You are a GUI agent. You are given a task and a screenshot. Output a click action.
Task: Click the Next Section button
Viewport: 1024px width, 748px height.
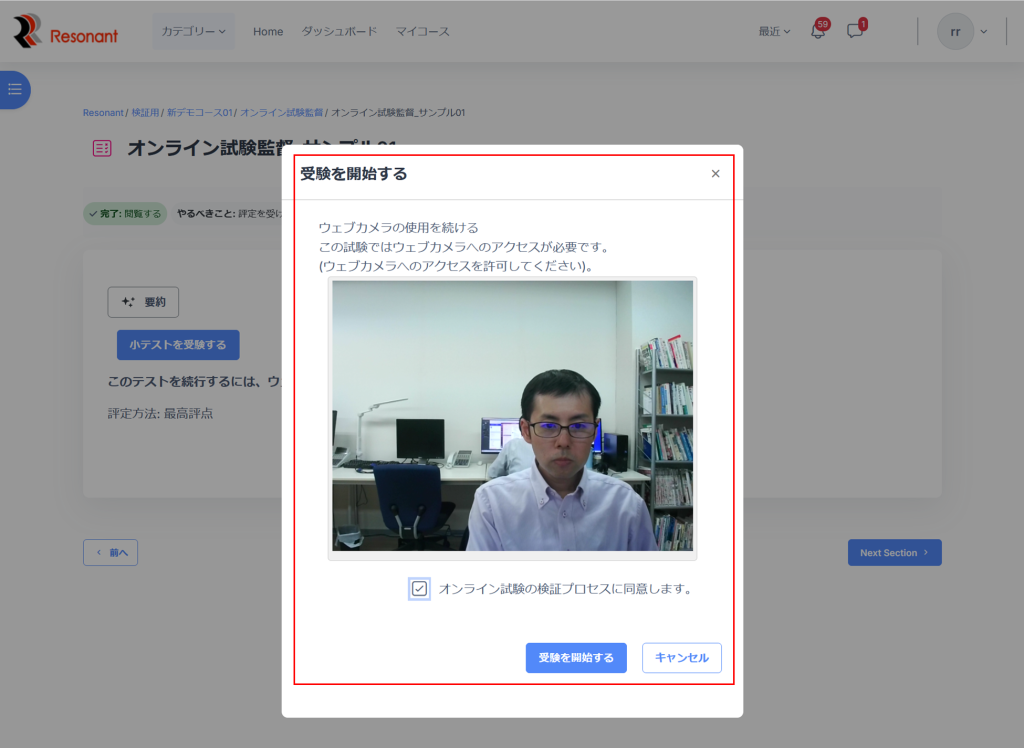click(x=894, y=553)
